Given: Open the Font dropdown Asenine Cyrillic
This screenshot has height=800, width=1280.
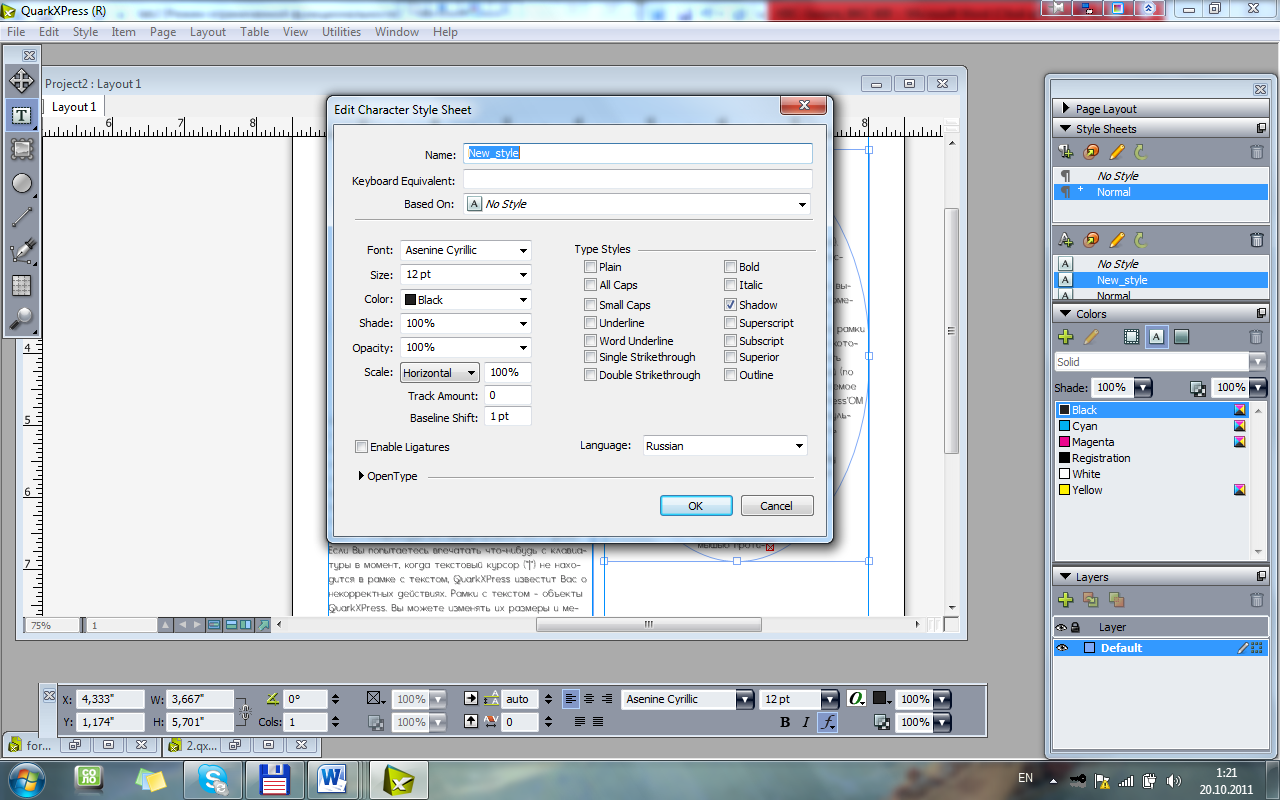Looking at the screenshot, I should tap(466, 250).
